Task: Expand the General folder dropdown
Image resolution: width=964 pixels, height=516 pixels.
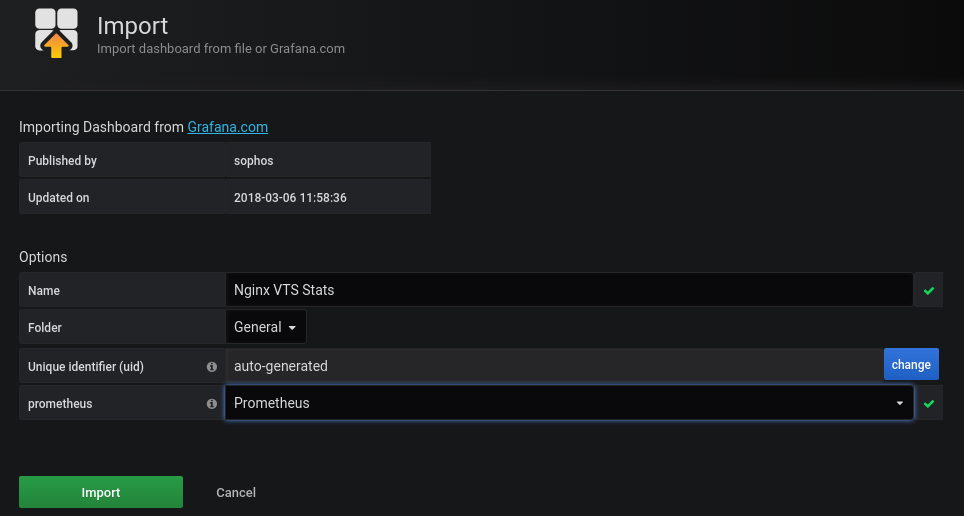Action: (x=266, y=327)
